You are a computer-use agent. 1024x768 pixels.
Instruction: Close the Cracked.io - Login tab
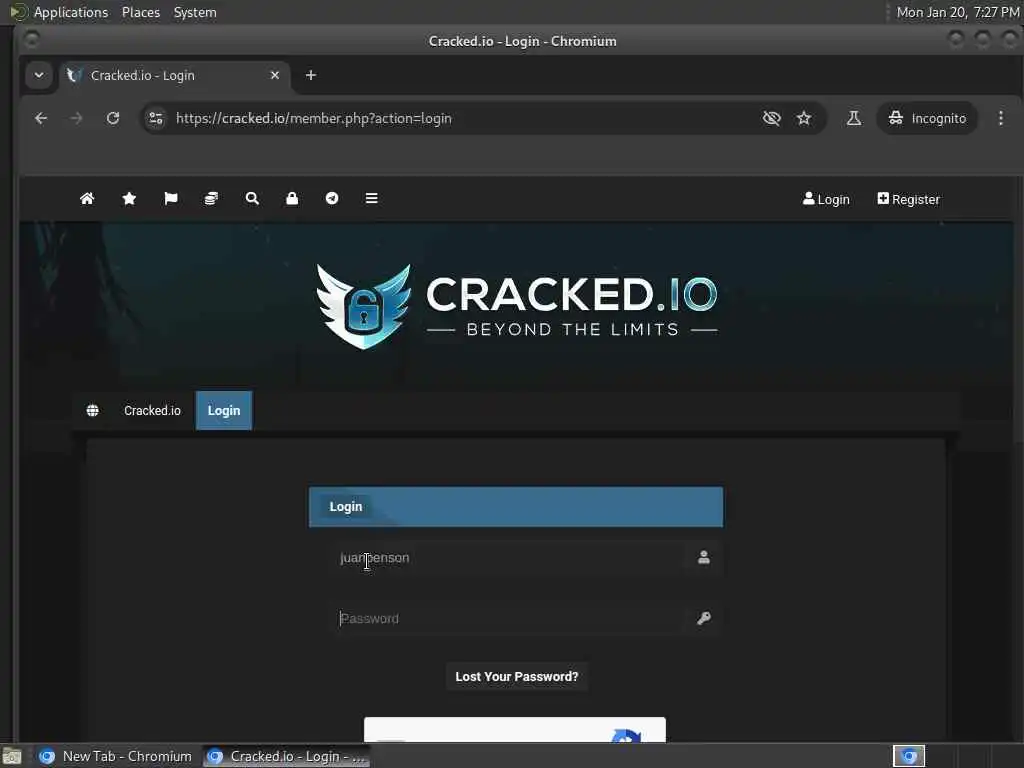275,75
